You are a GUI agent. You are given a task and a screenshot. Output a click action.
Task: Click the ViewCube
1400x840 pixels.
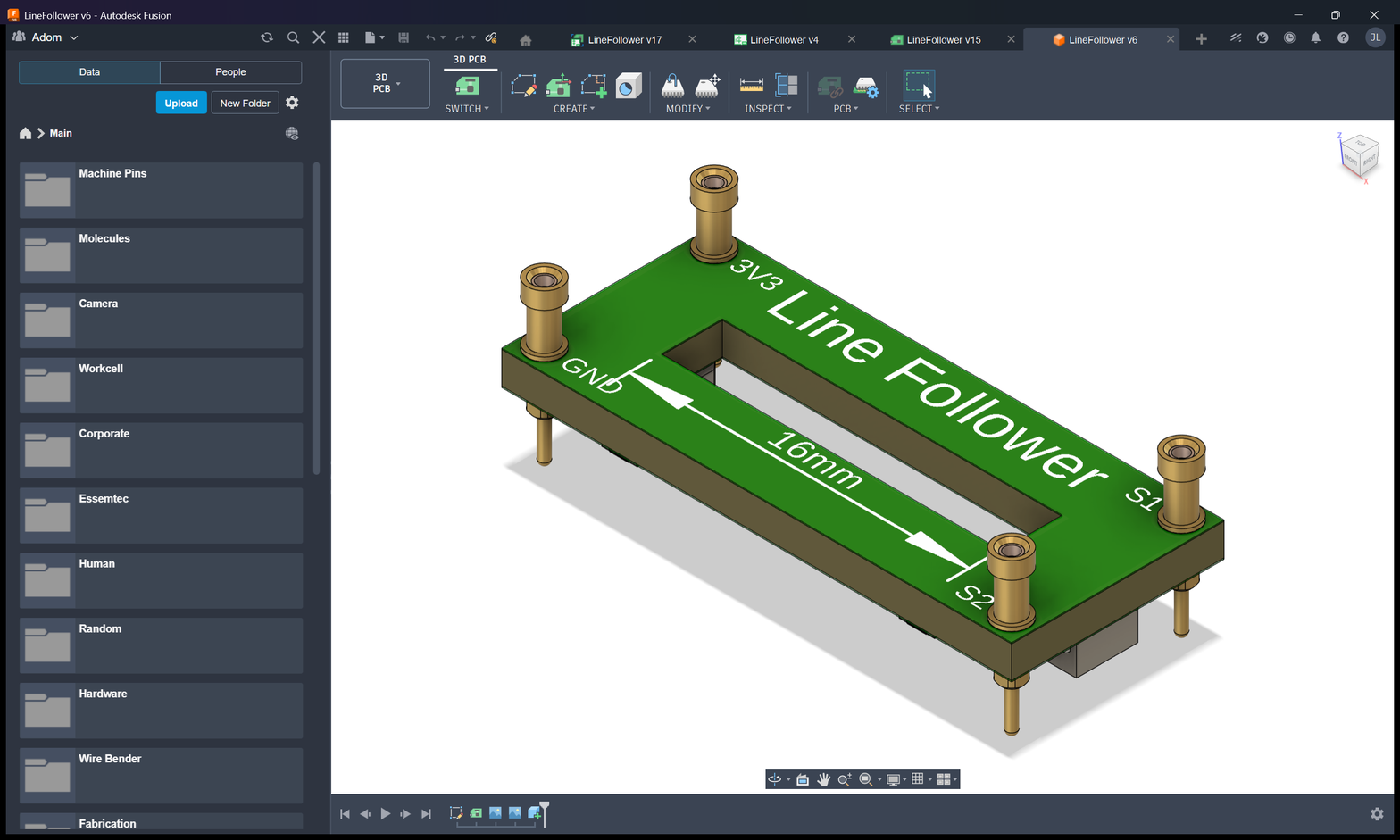click(1360, 156)
